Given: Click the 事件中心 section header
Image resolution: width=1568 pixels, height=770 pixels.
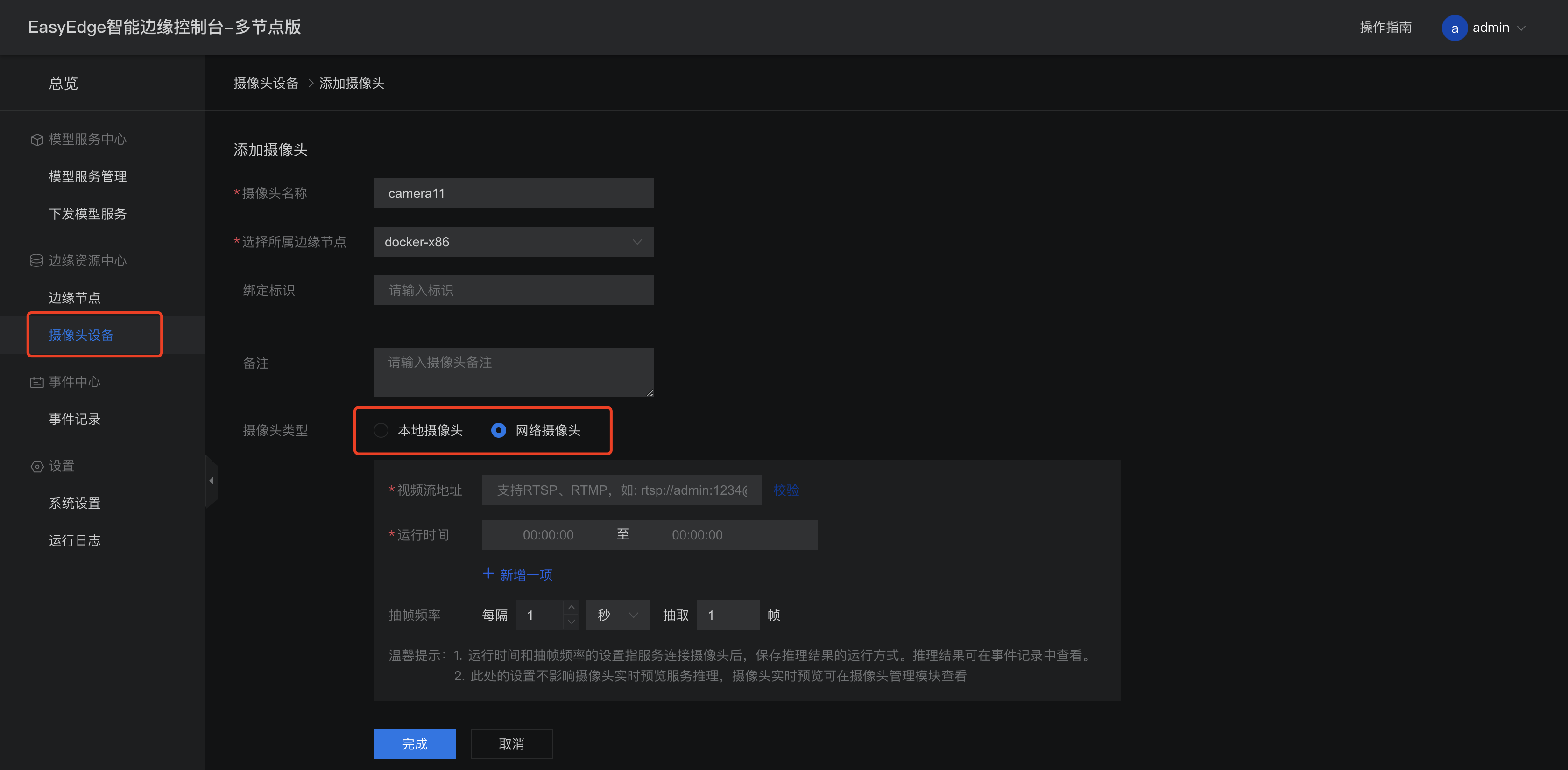Looking at the screenshot, I should 74,382.
